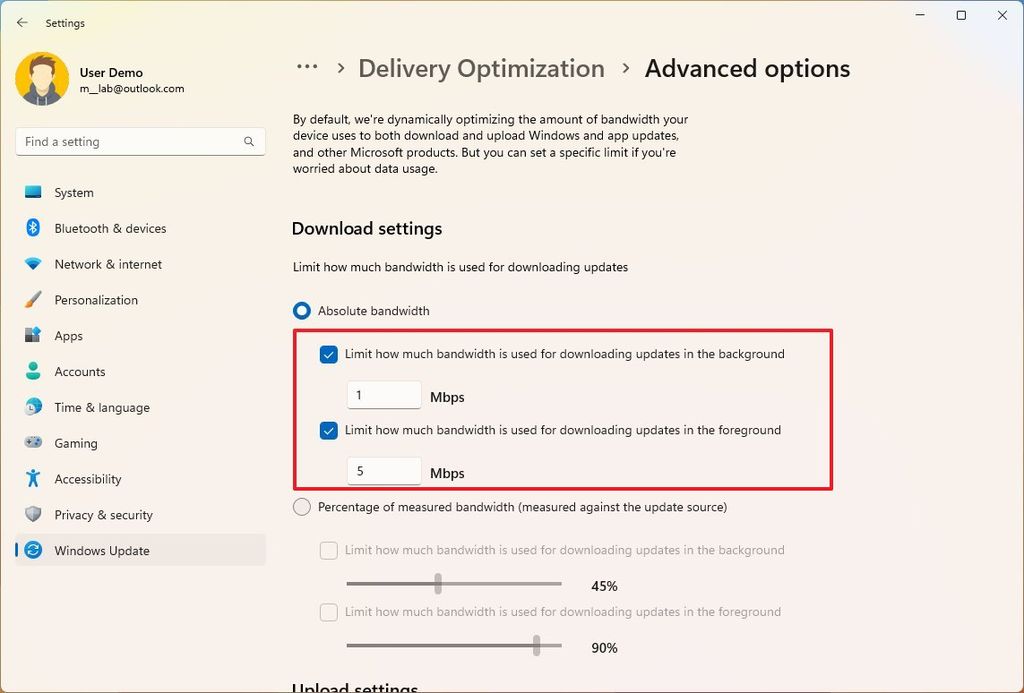Viewport: 1024px width, 693px height.
Task: Open the Windows Update icon
Action: [33, 550]
